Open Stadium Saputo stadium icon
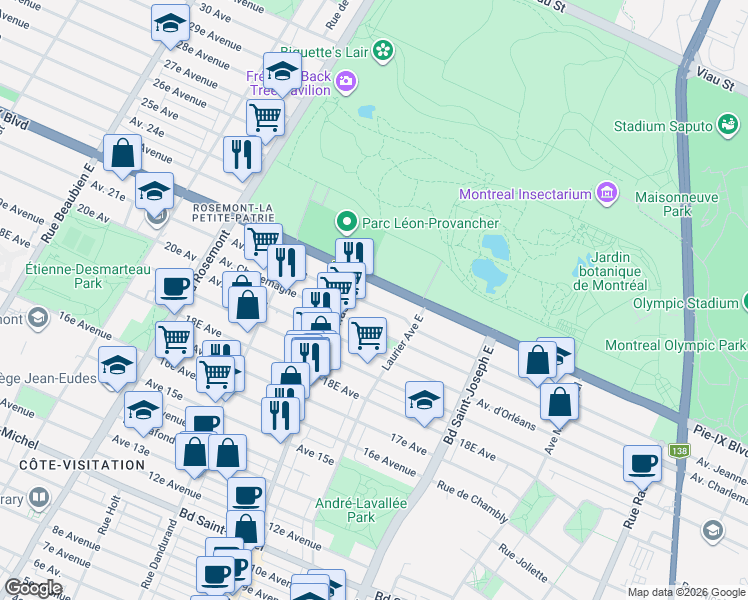The image size is (748, 600). point(728,124)
